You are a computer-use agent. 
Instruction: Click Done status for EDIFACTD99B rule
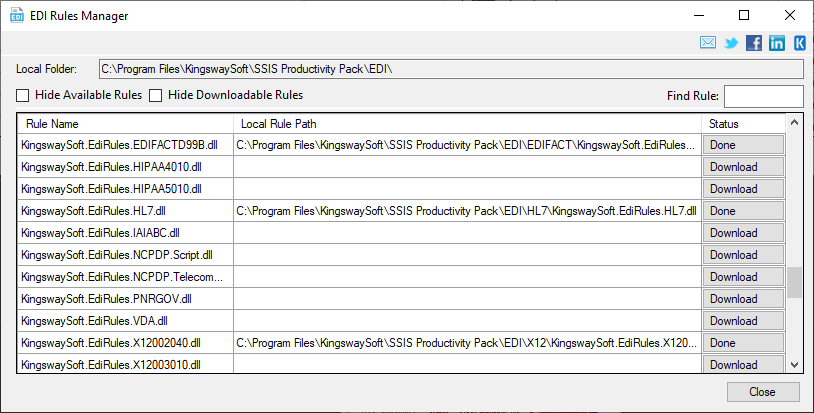click(743, 145)
